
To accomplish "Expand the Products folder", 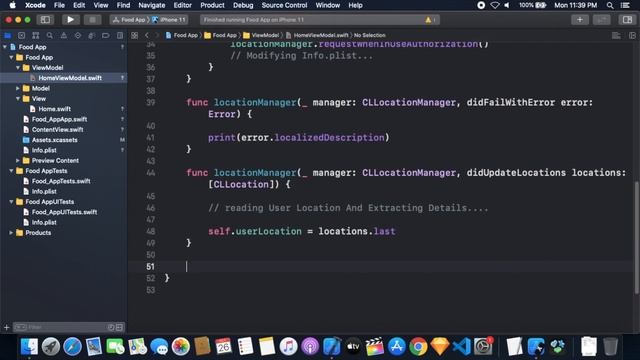I will (x=11, y=233).
